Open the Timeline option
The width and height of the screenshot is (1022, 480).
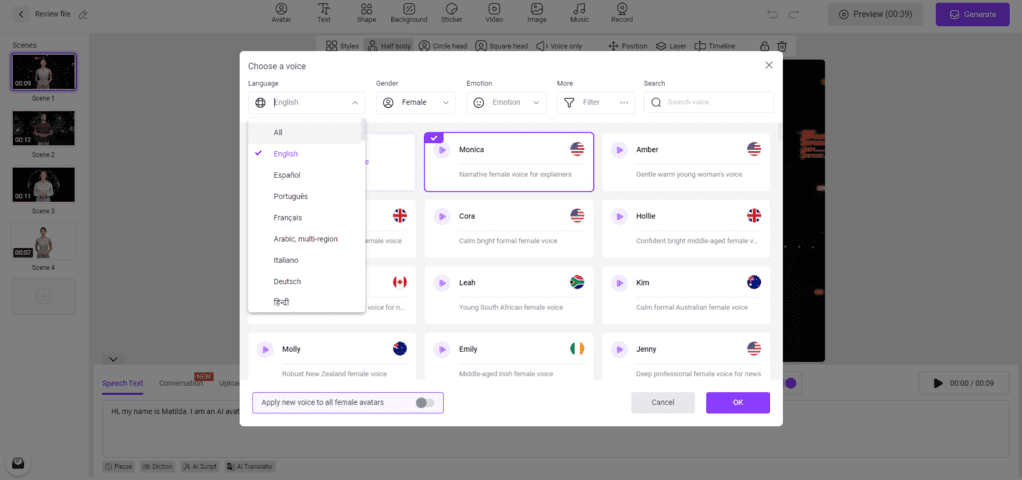pyautogui.click(x=715, y=46)
